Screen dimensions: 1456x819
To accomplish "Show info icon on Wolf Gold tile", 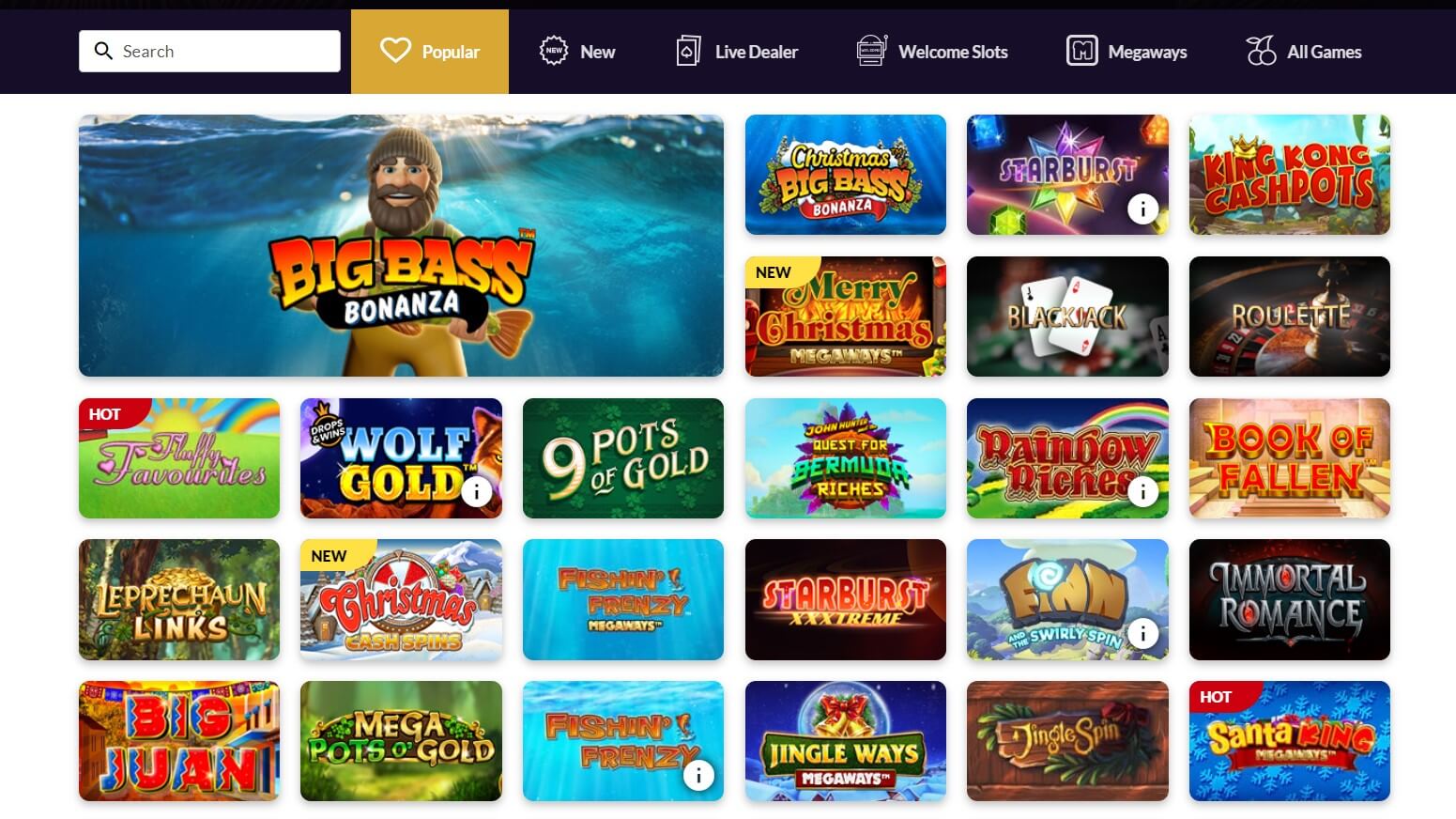I will tap(476, 491).
